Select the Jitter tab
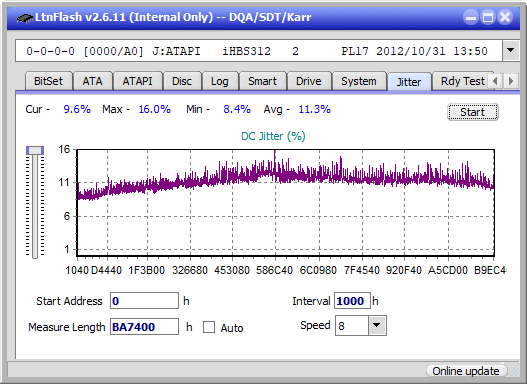The height and width of the screenshot is (384, 527). point(409,82)
